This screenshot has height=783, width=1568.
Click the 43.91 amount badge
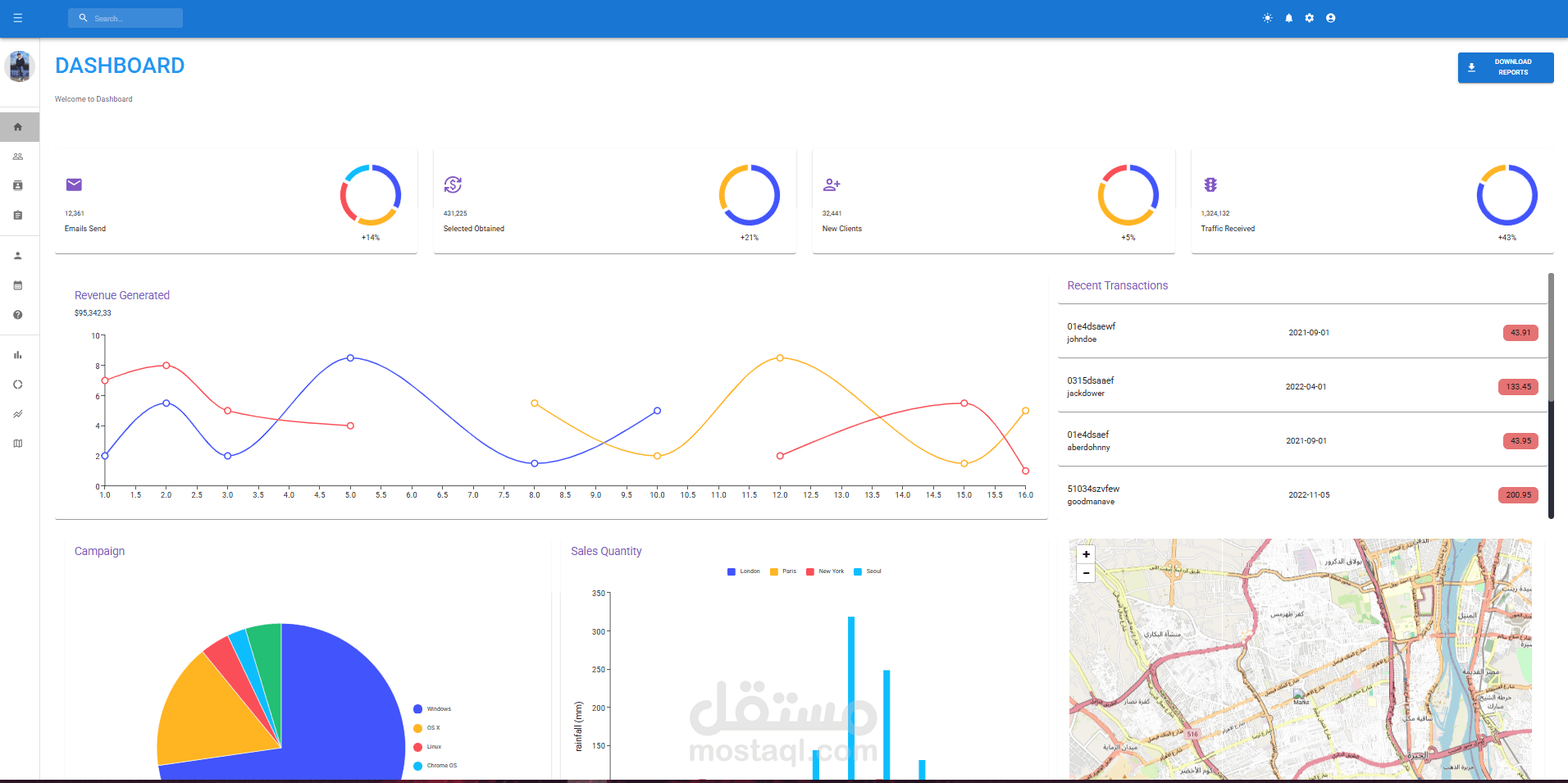pyautogui.click(x=1520, y=333)
